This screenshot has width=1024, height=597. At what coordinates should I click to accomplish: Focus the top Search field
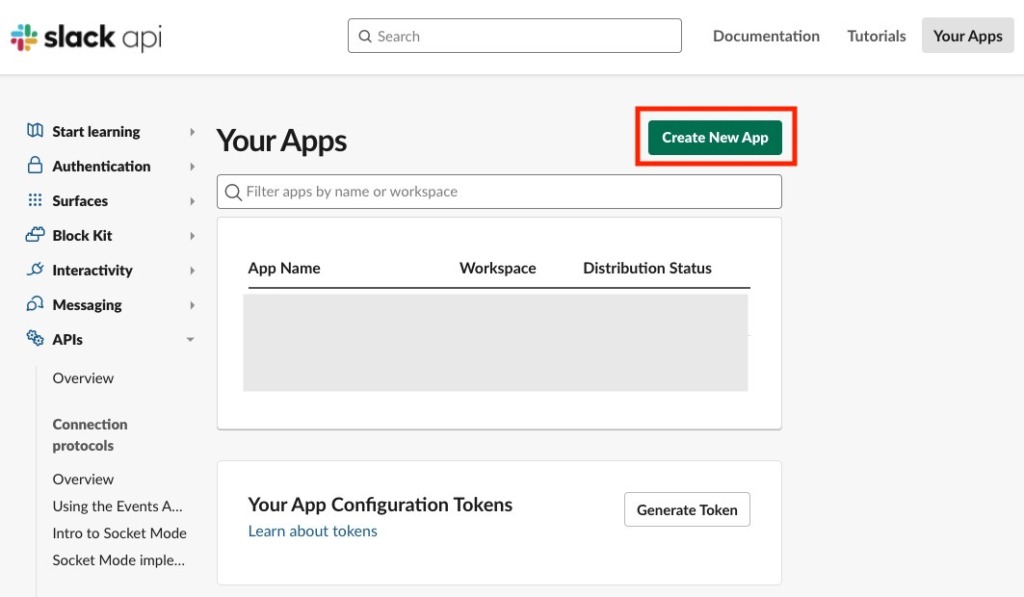[x=515, y=36]
